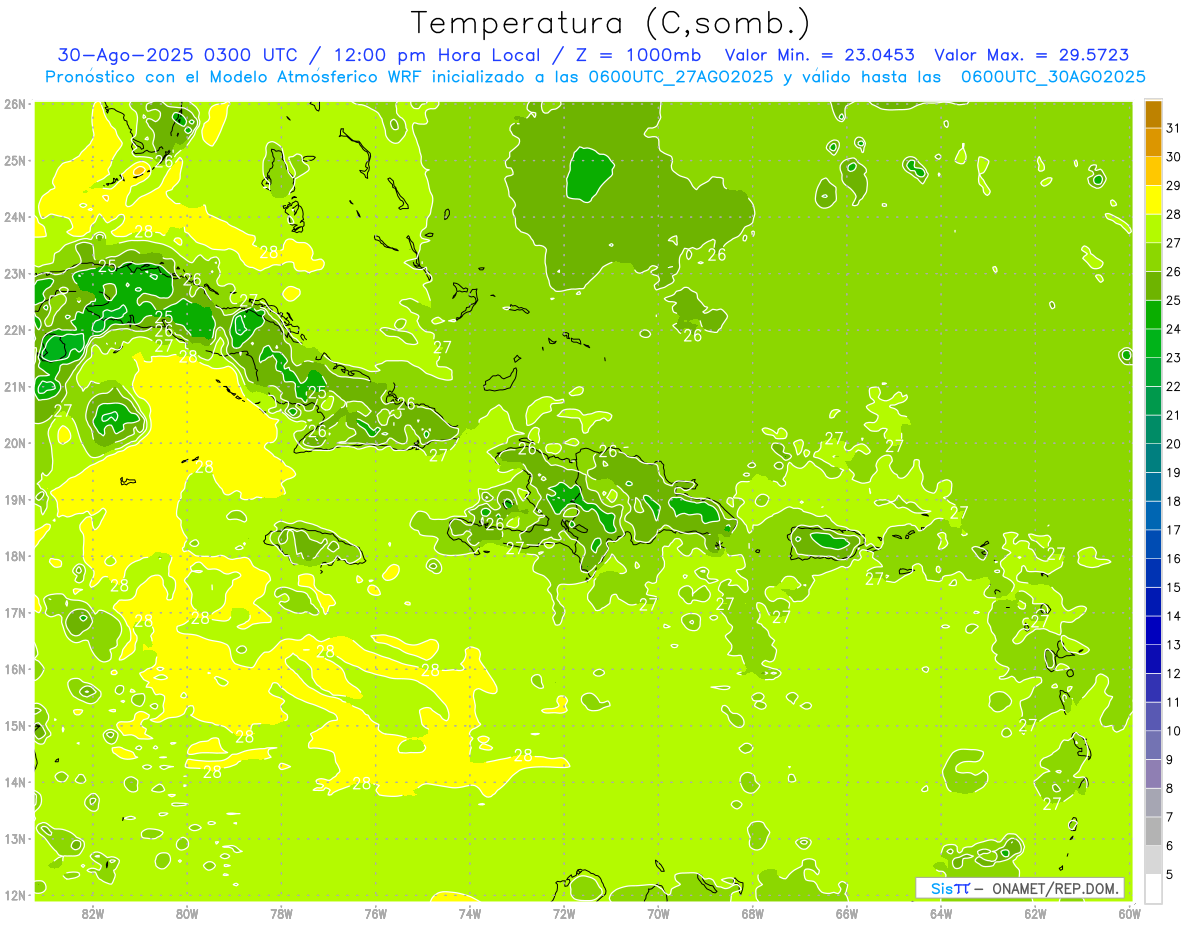Image resolution: width=1200 pixels, height=927 pixels.
Task: Pick the orange legend band between 29 and 30
Action: click(1153, 172)
